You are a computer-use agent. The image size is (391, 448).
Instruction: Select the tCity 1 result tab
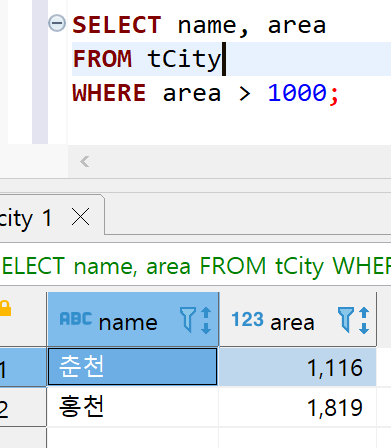pyautogui.click(x=52, y=216)
